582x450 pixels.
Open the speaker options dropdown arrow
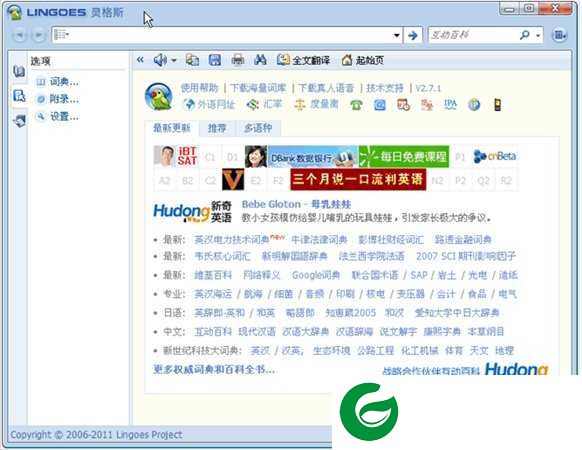[x=174, y=60]
